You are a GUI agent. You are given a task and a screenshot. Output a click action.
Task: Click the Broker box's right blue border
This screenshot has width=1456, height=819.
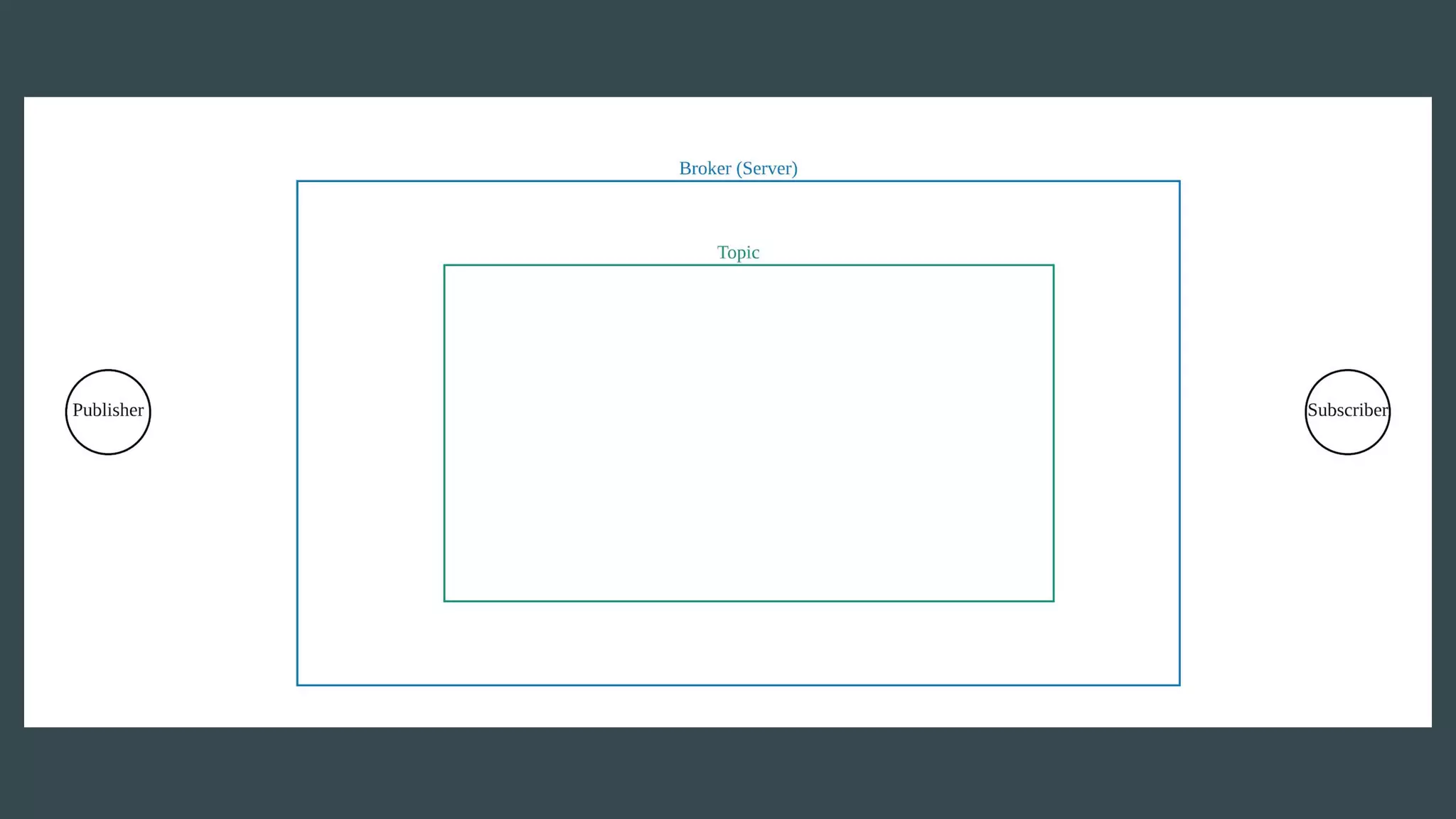[x=1179, y=434]
